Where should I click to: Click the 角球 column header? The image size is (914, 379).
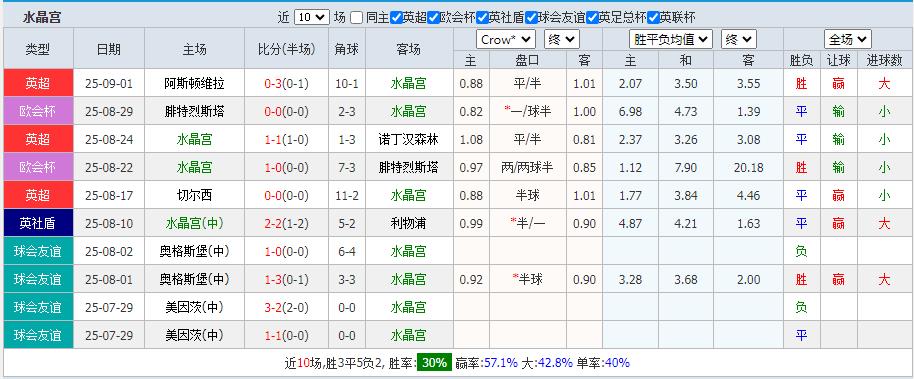[x=347, y=49]
